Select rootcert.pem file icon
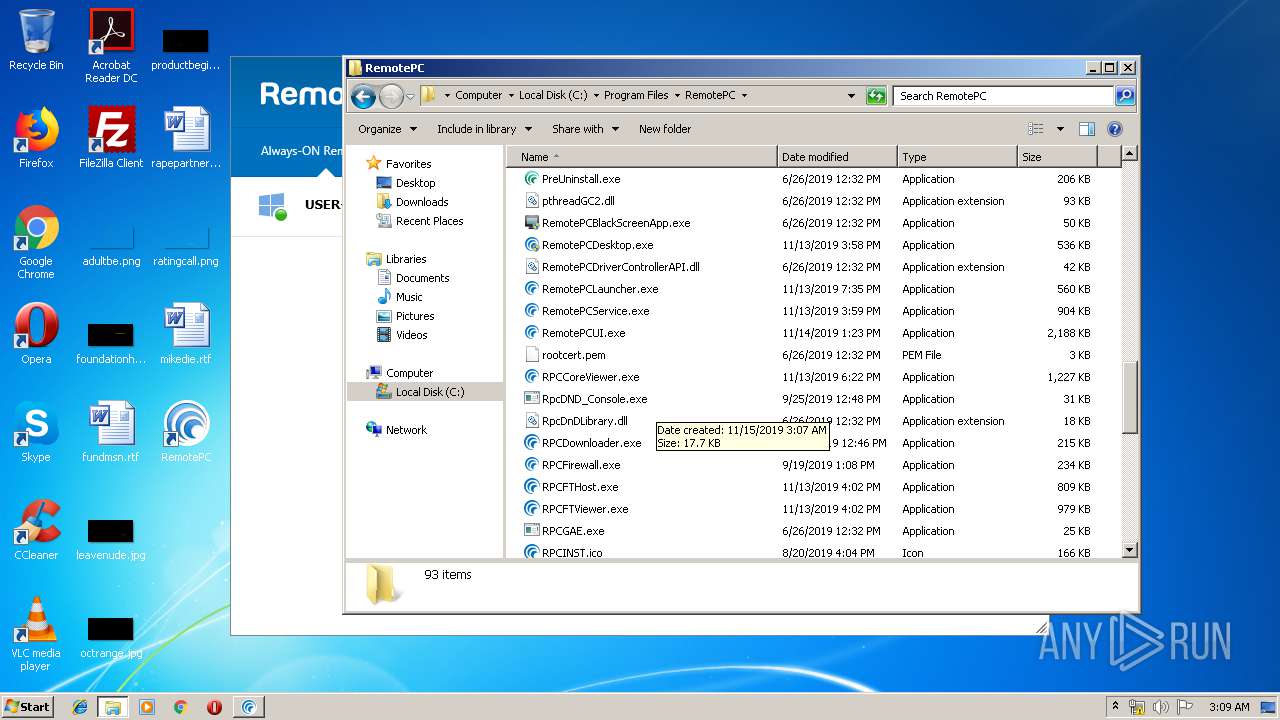 coord(532,355)
